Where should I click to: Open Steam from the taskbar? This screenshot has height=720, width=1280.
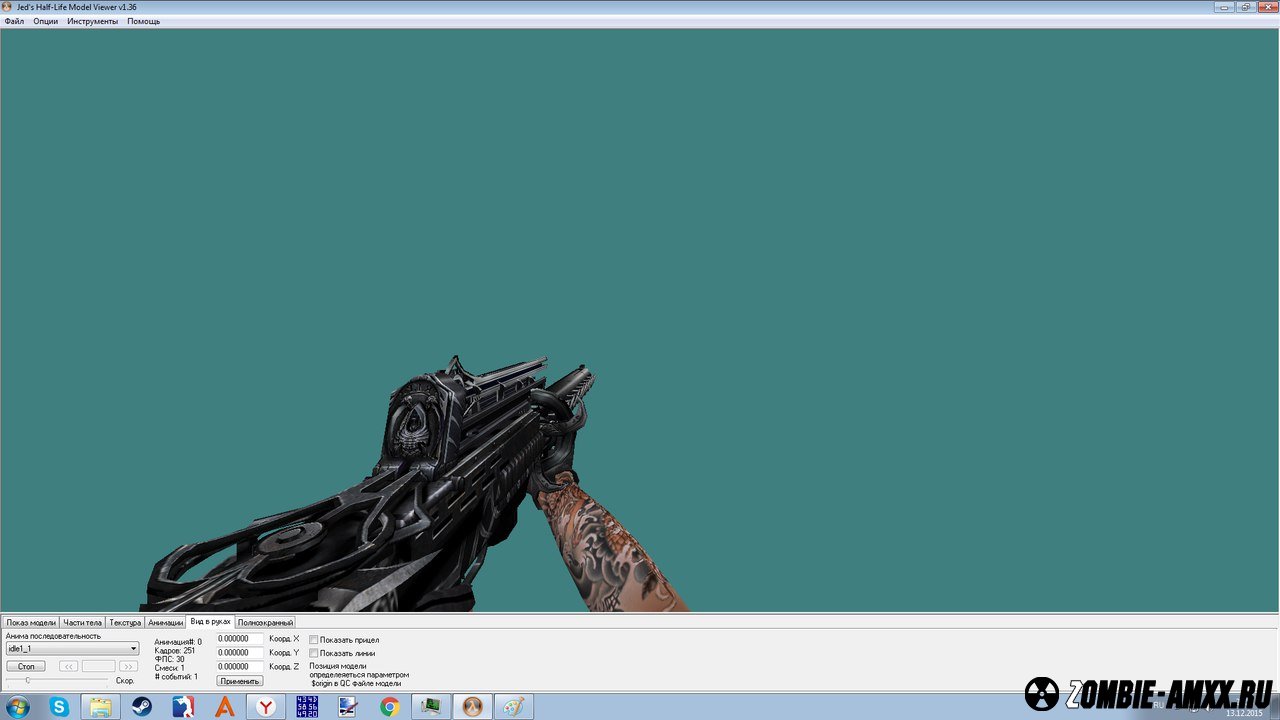point(142,707)
